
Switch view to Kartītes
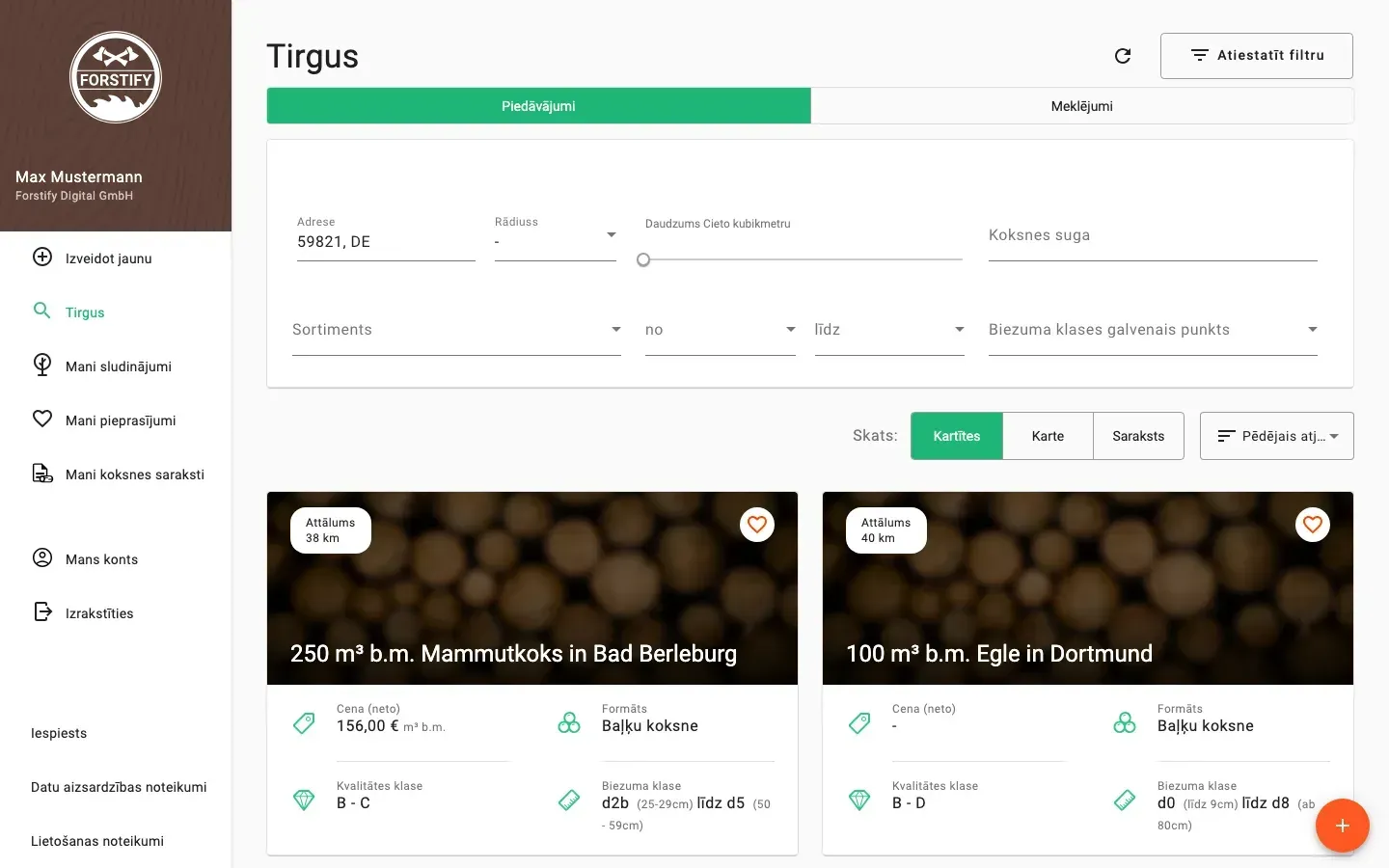[957, 436]
